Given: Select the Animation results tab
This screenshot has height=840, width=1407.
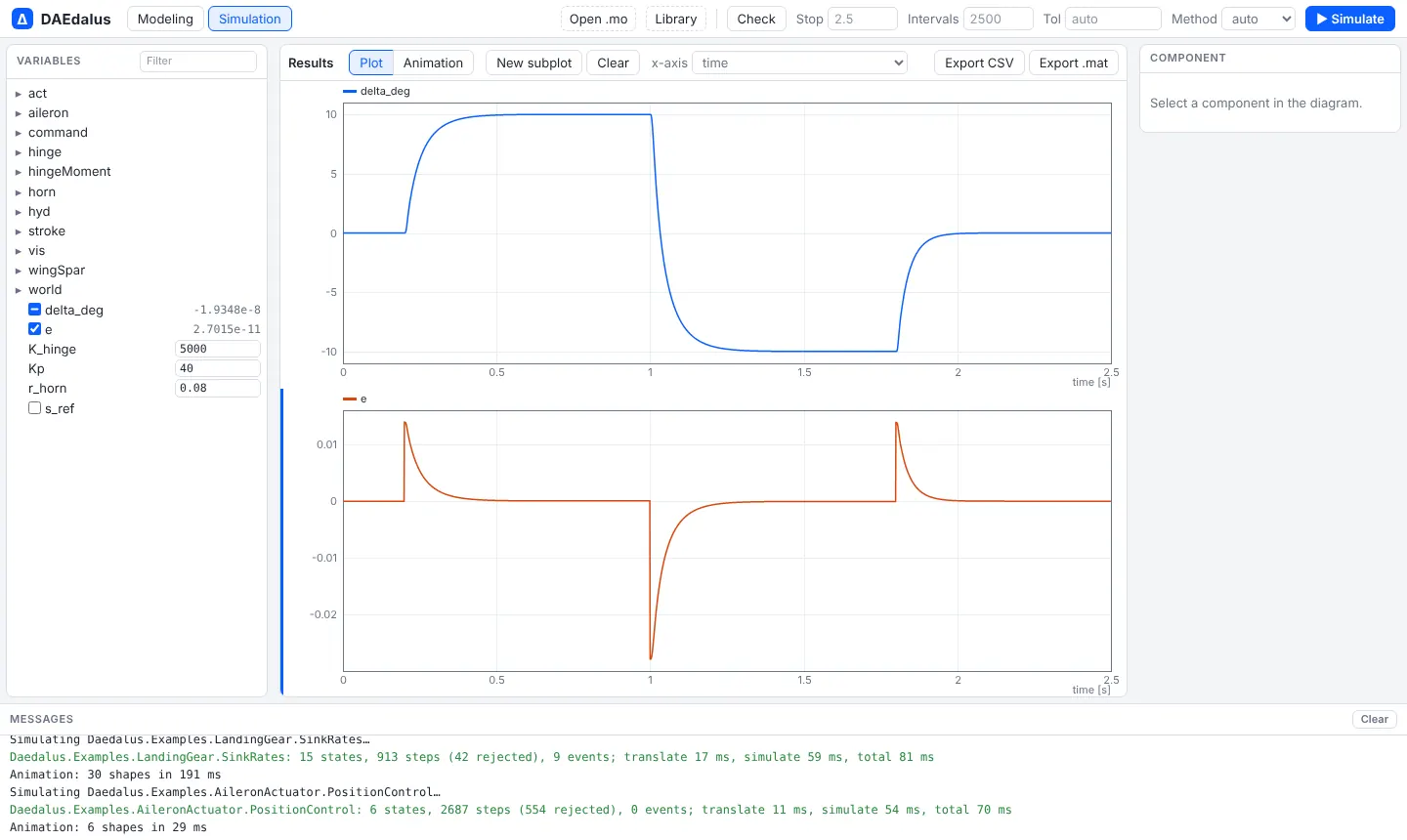Looking at the screenshot, I should (x=433, y=63).
